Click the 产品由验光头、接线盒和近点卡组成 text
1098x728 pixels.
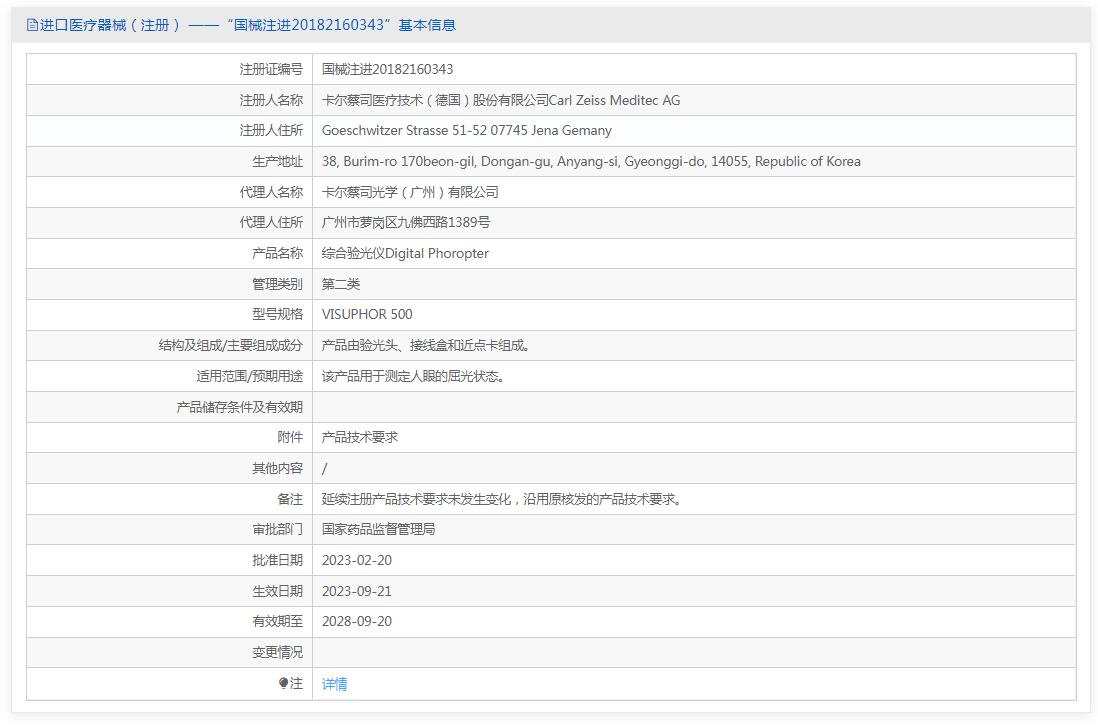[x=426, y=345]
